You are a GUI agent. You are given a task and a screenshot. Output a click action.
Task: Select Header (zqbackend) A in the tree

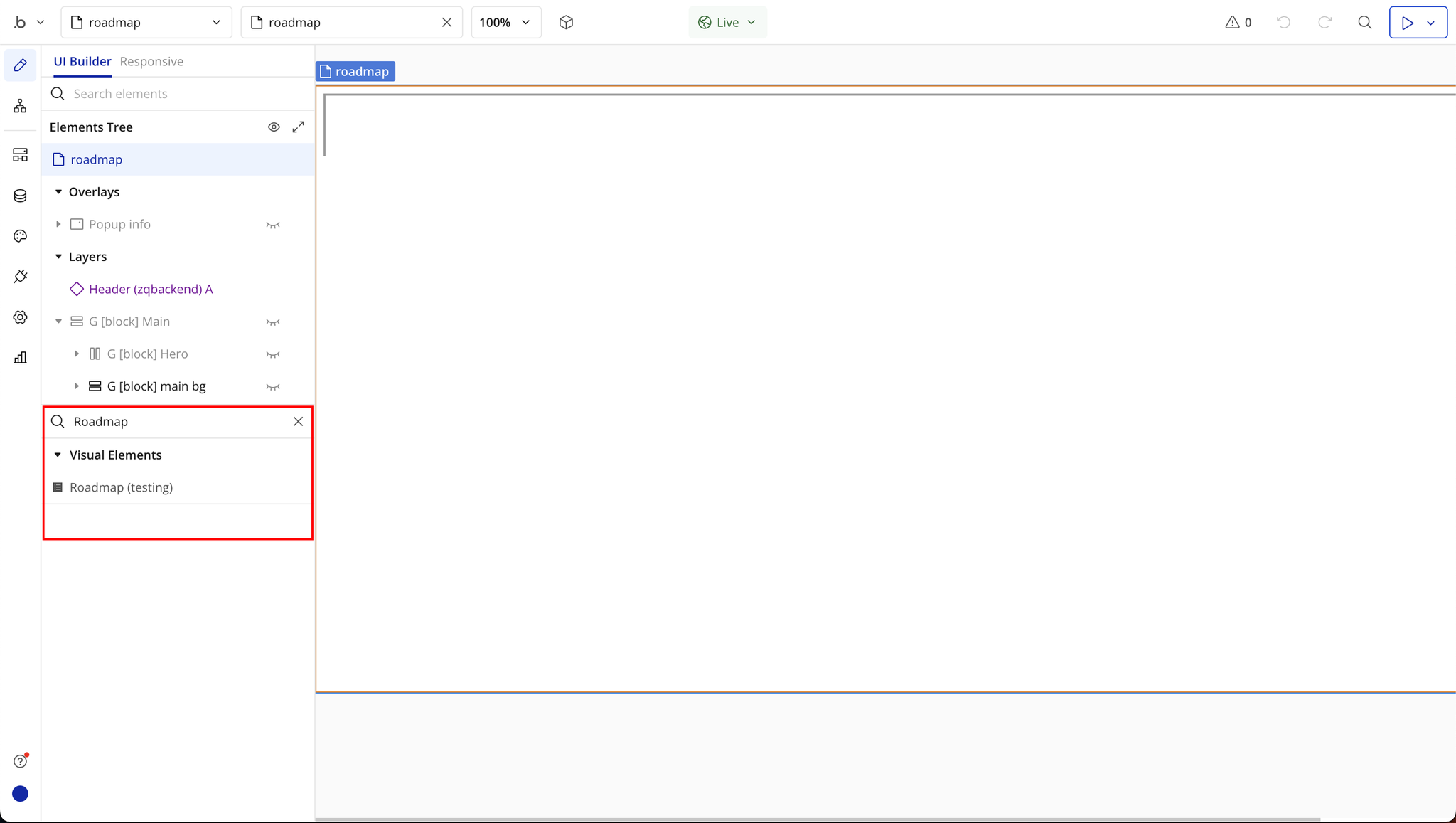(150, 289)
